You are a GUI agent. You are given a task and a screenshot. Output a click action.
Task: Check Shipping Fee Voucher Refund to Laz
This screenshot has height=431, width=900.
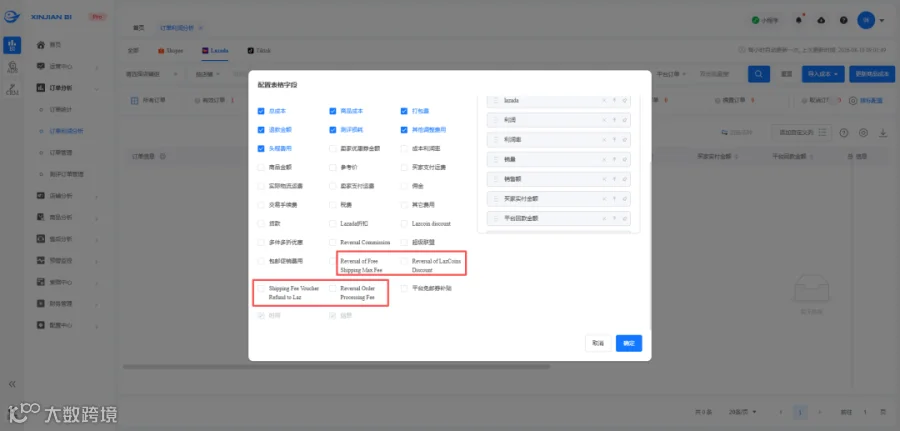coord(261,289)
